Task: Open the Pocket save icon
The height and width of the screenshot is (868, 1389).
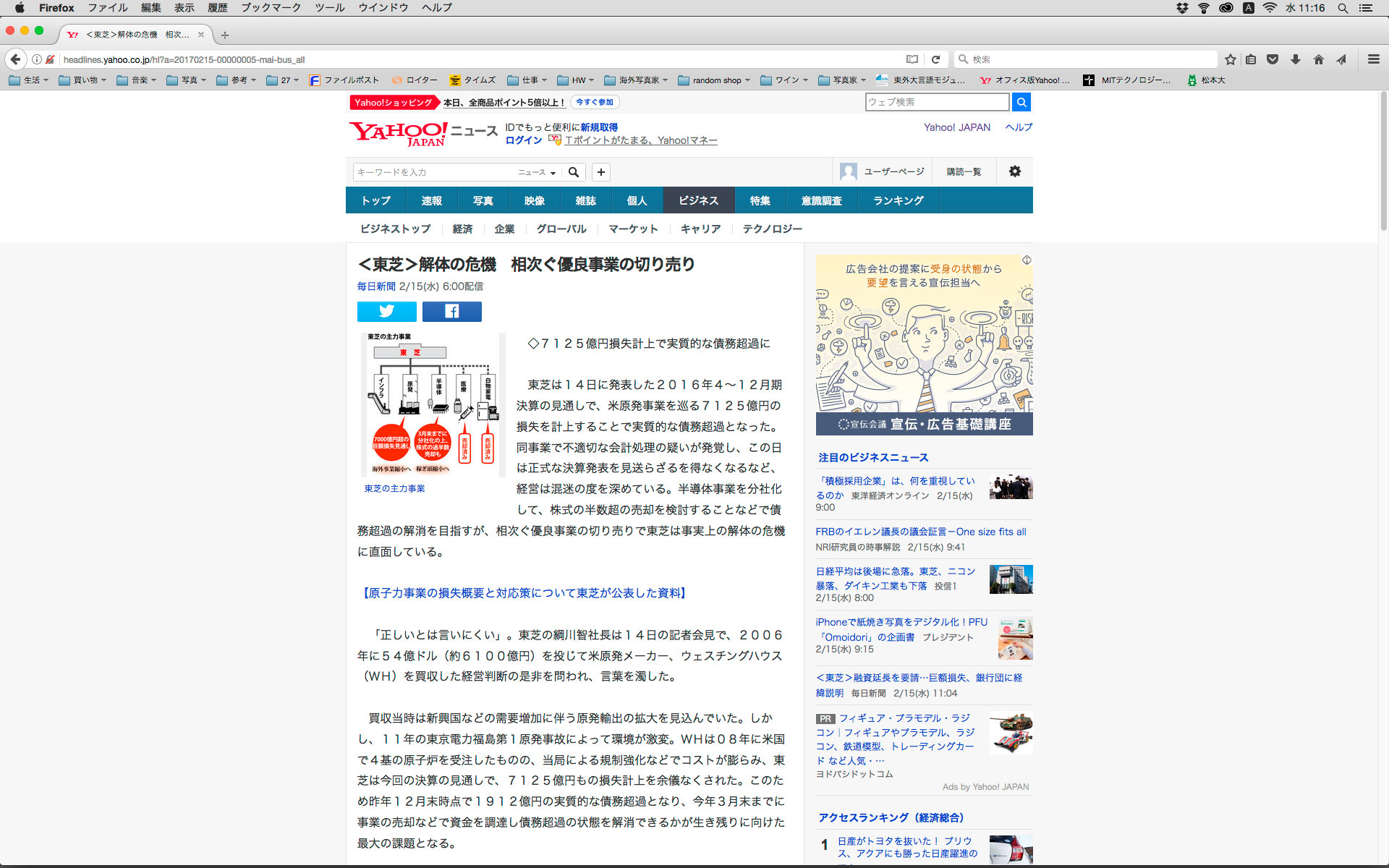Action: (1273, 59)
